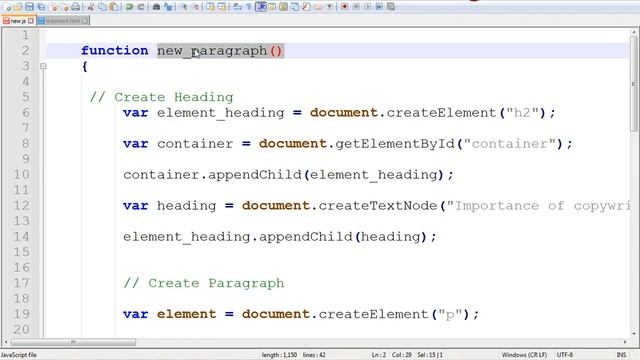
Task: Open the Document Map toolbar icon
Action: point(283,7)
